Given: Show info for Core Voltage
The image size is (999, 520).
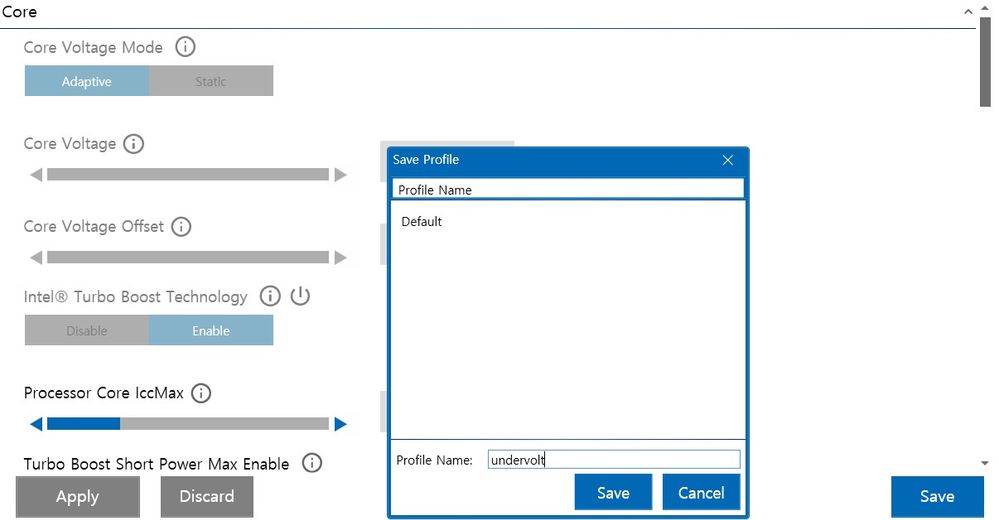Looking at the screenshot, I should (133, 143).
